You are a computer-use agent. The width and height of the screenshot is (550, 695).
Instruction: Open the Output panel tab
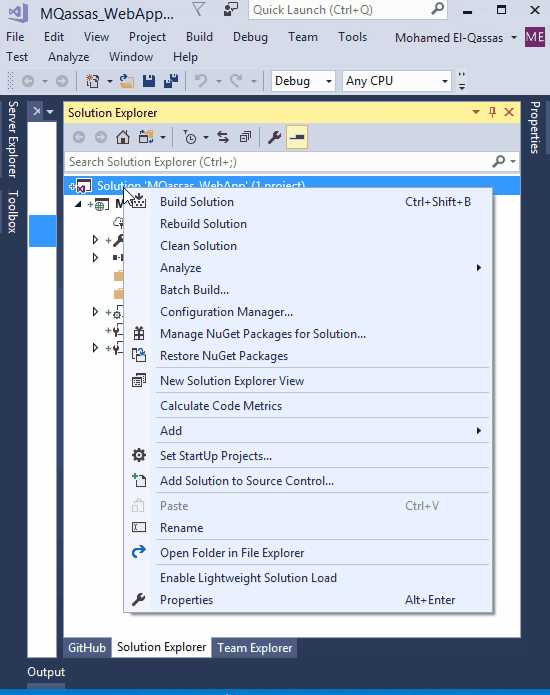[x=46, y=672]
